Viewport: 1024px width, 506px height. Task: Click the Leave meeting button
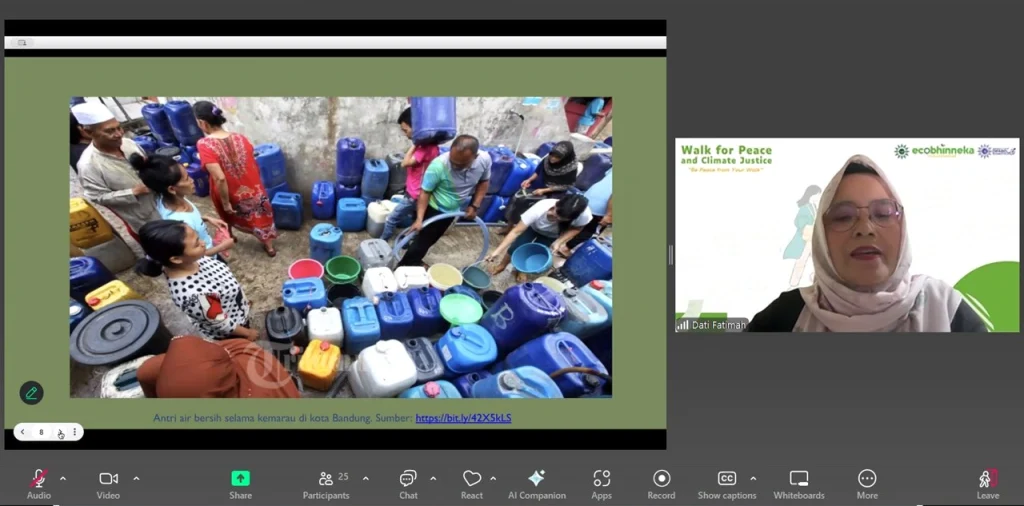point(987,480)
